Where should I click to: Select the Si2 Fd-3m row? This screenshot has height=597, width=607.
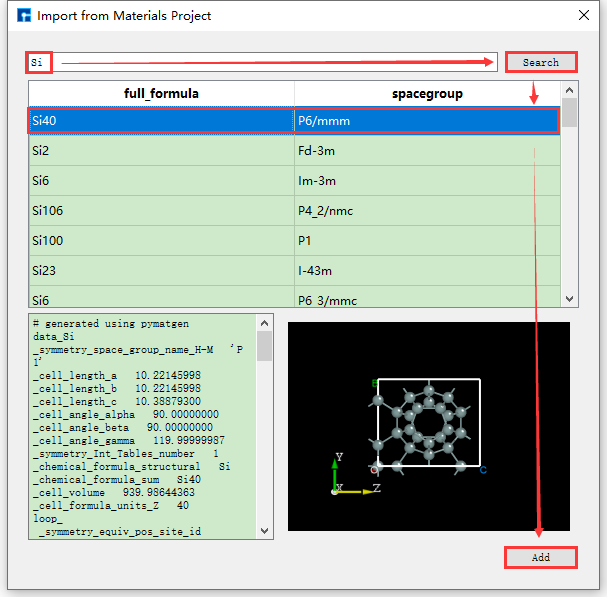(x=161, y=151)
